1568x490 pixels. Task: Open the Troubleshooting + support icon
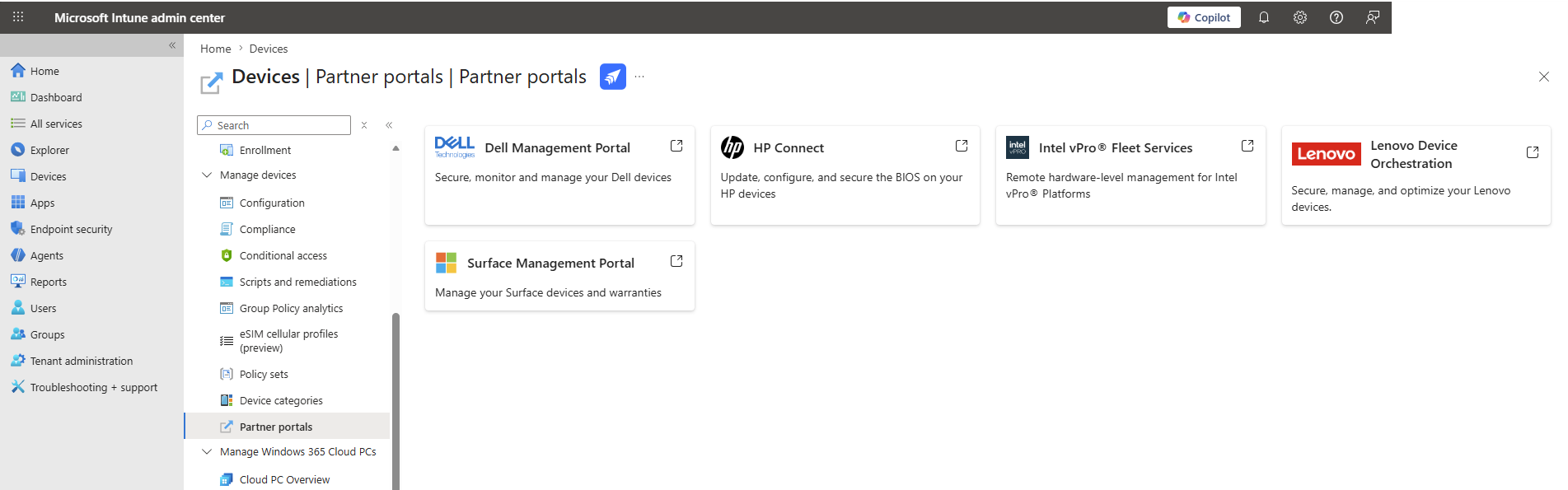coord(18,387)
